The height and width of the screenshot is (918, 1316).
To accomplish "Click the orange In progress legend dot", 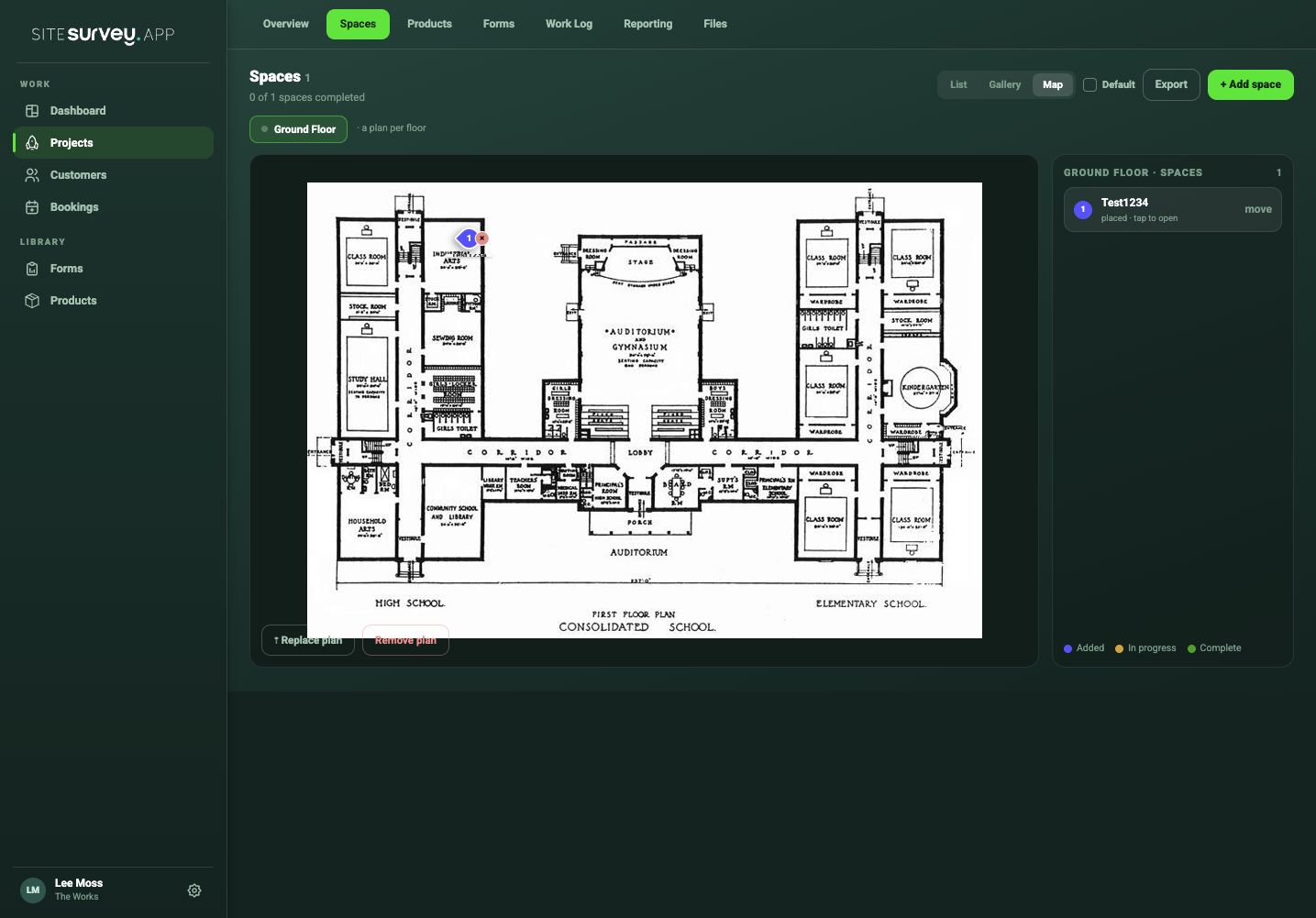I will click(1119, 648).
